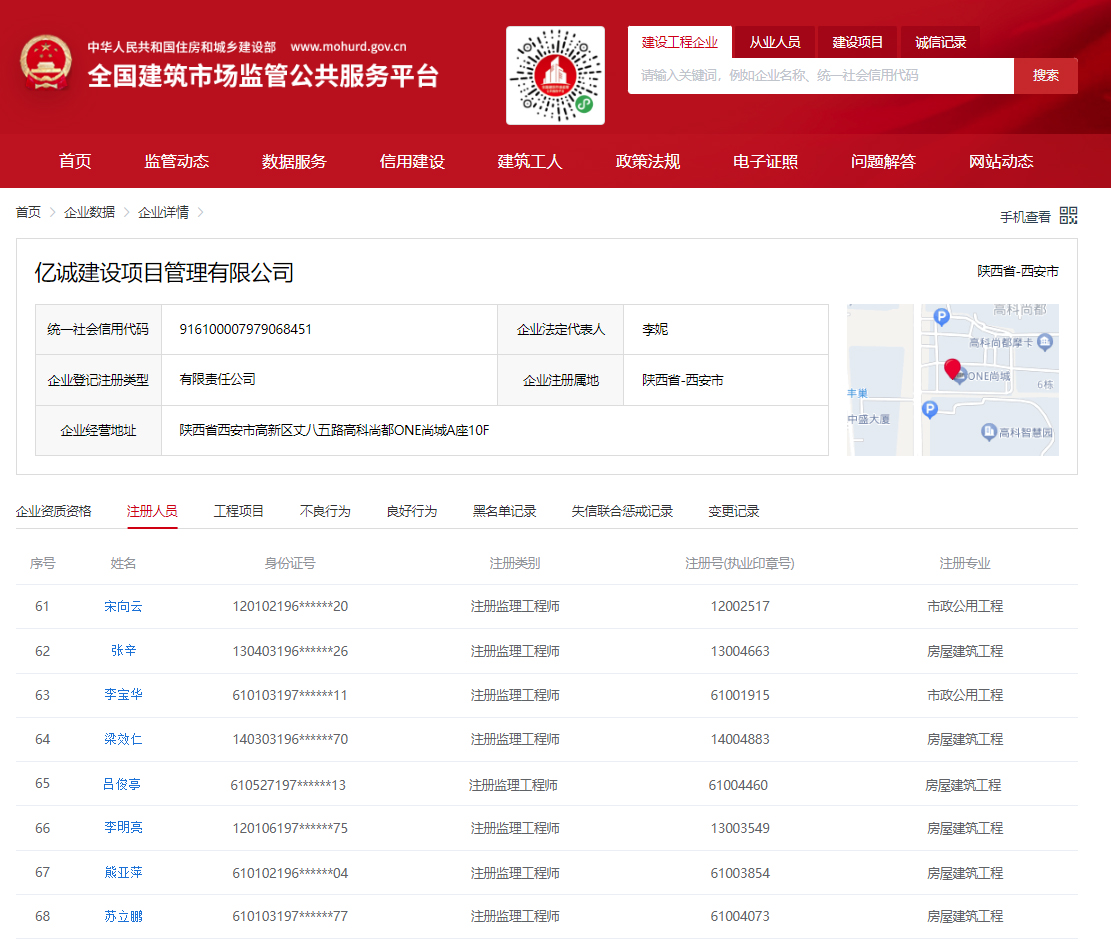Open the 诚信记录 search tab
The image size is (1111, 944).
pos(938,41)
